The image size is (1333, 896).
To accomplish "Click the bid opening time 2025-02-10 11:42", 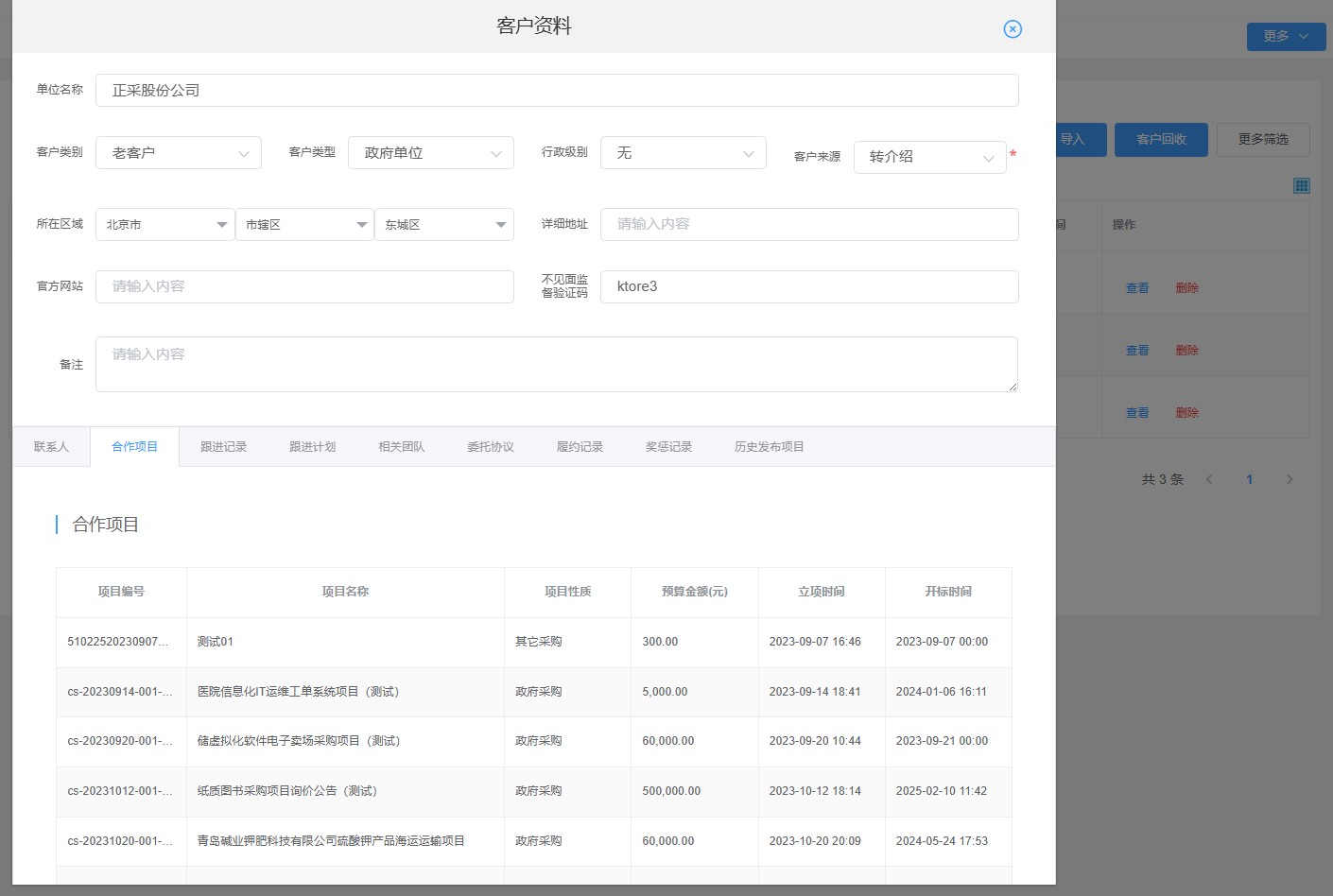I will 942,791.
